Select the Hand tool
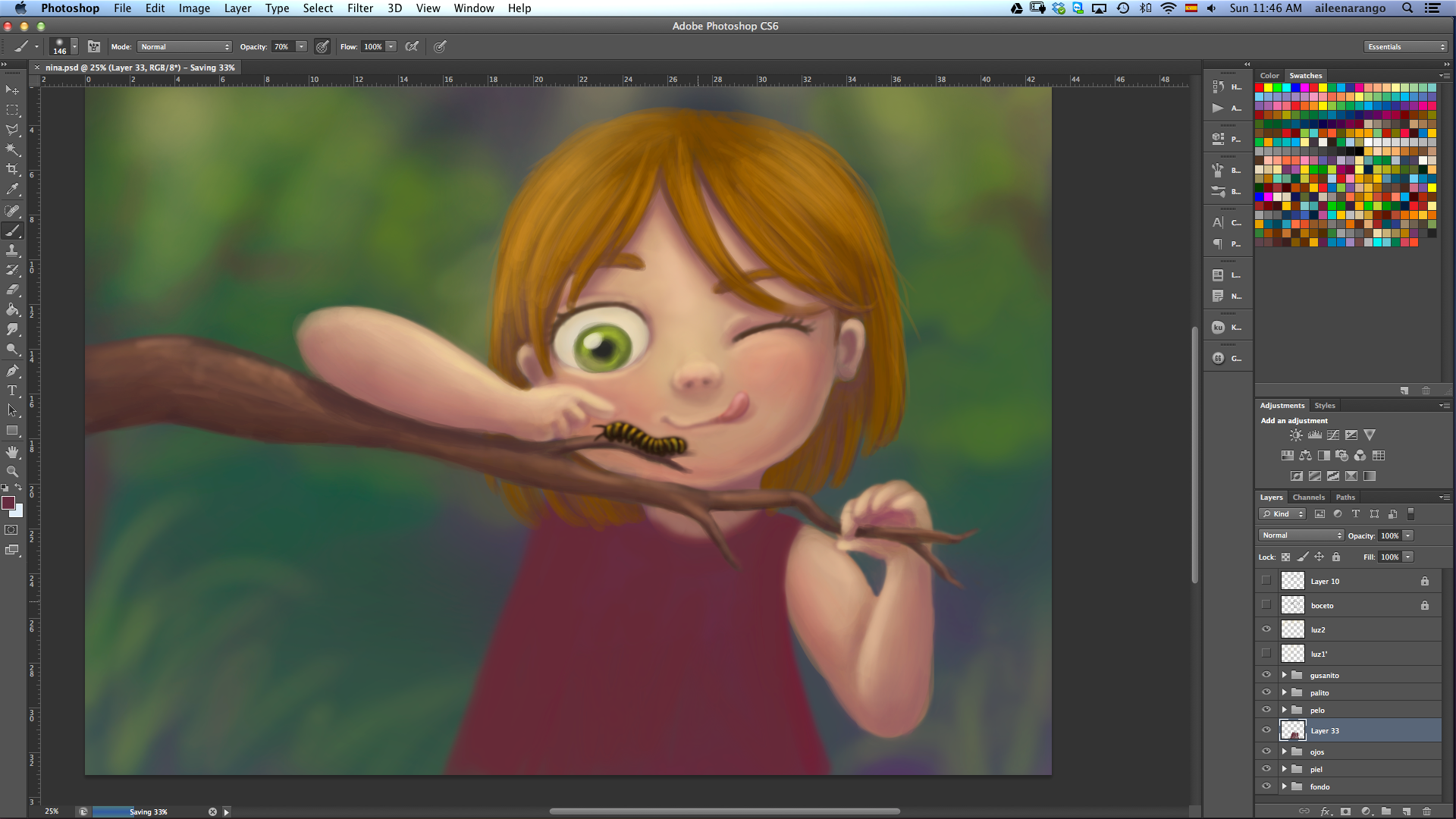This screenshot has height=819, width=1456. (12, 452)
